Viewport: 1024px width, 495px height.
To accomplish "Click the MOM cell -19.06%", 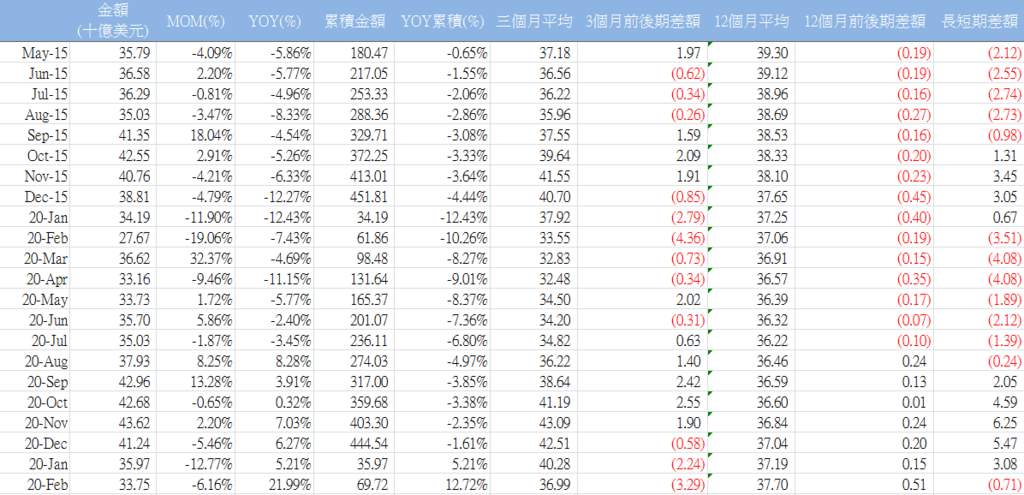I will [210, 238].
